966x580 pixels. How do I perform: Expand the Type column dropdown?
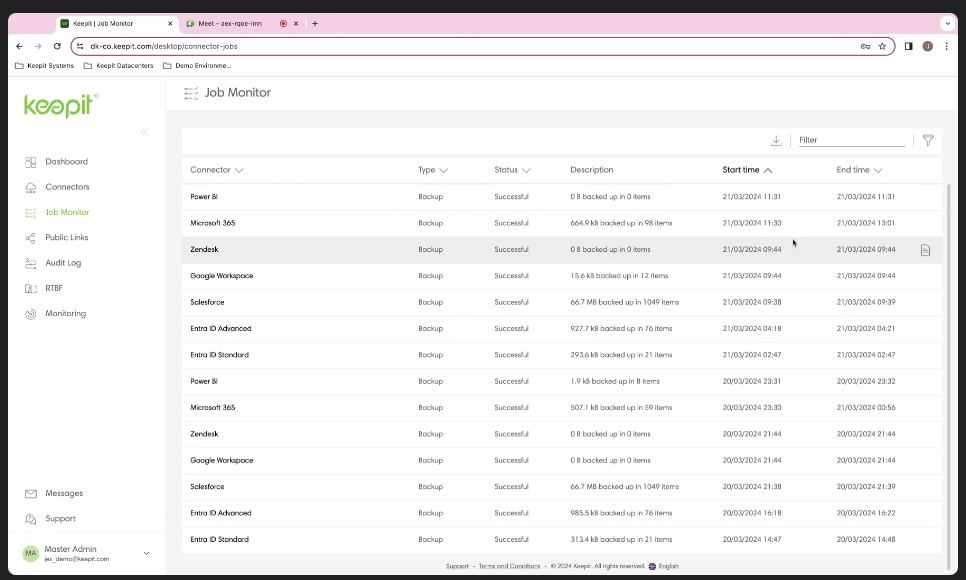(x=443, y=171)
